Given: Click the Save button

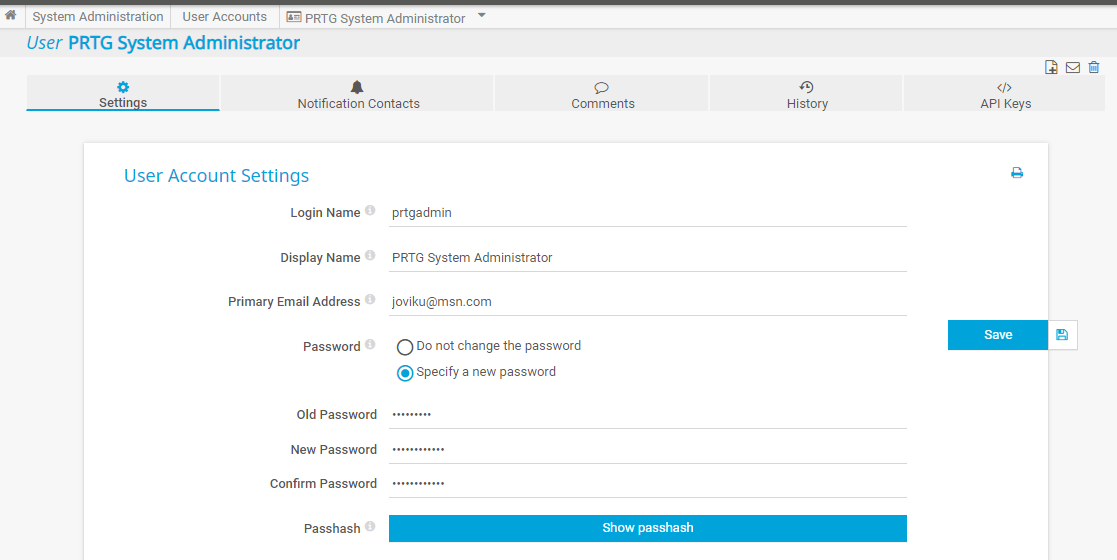Looking at the screenshot, I should (997, 335).
